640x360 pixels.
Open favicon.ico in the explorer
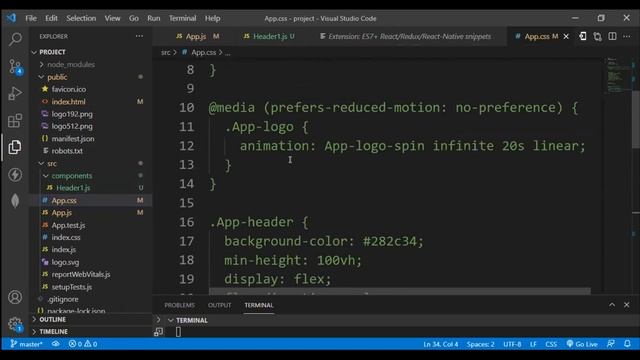69,89
